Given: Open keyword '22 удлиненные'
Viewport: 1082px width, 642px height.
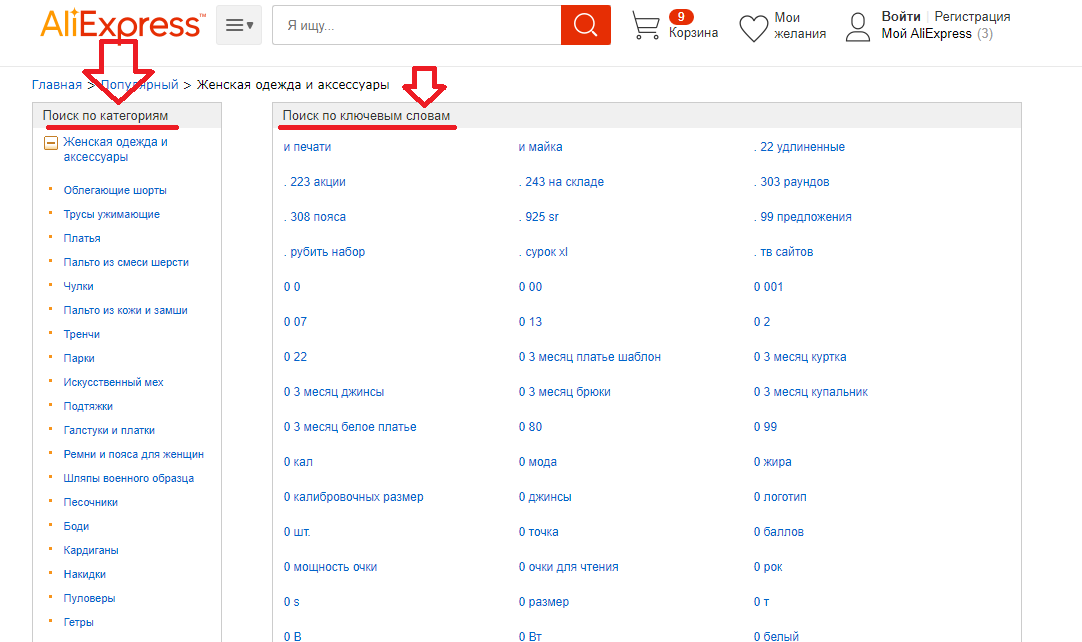Looking at the screenshot, I should pyautogui.click(x=799, y=147).
